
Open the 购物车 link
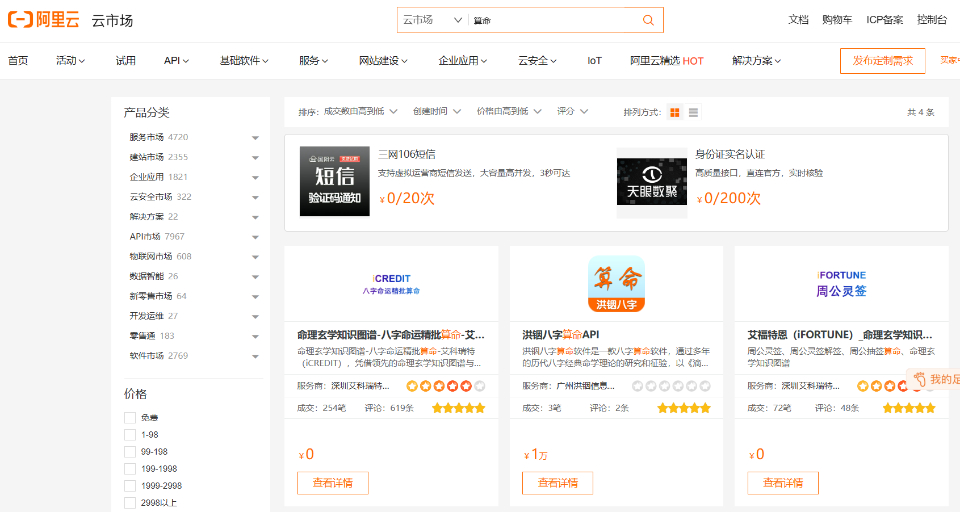(x=837, y=20)
